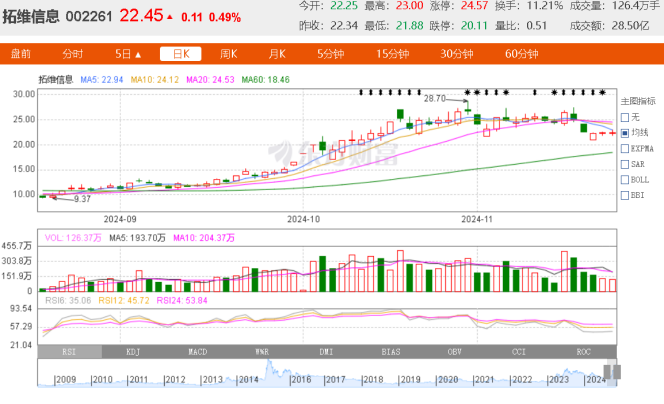Click the volume MA10: 204.37万 label

pos(204,238)
